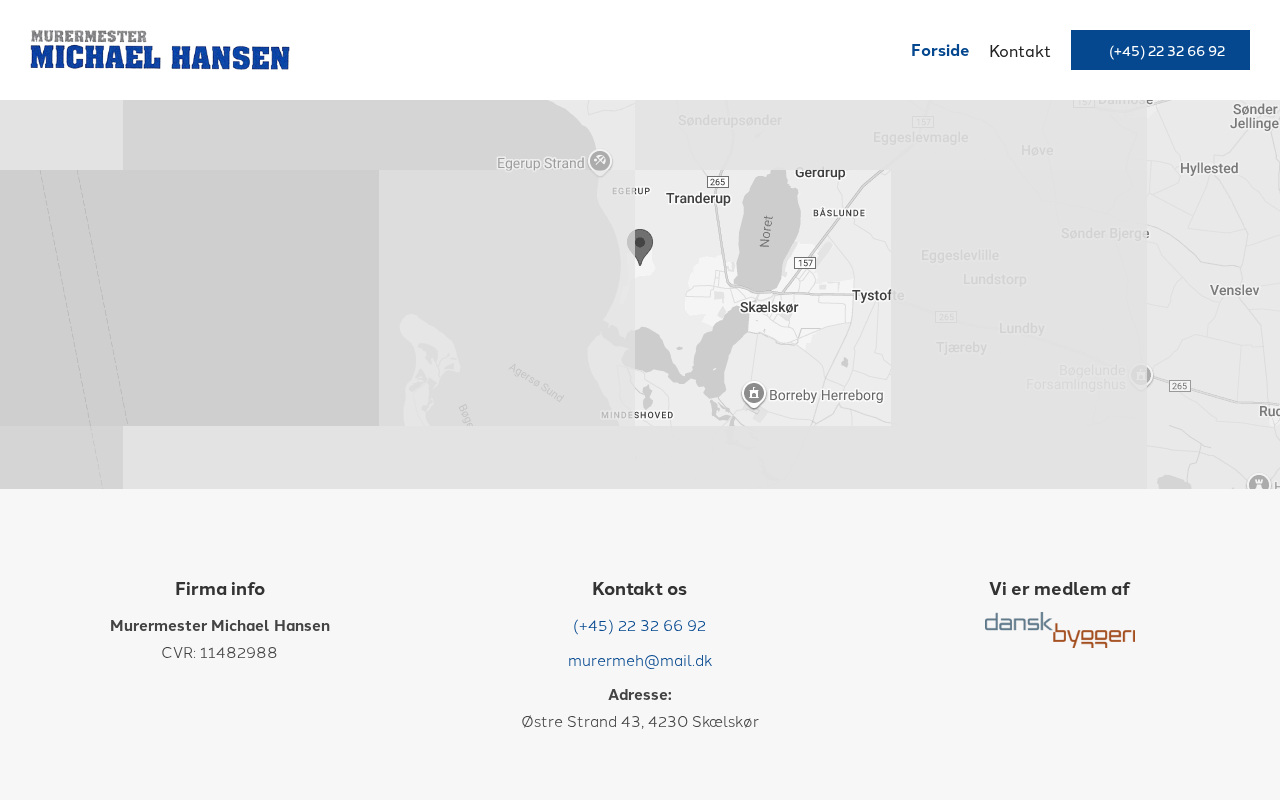1280x800 pixels.
Task: Call via the blue header phone button
Action: [x=1160, y=50]
